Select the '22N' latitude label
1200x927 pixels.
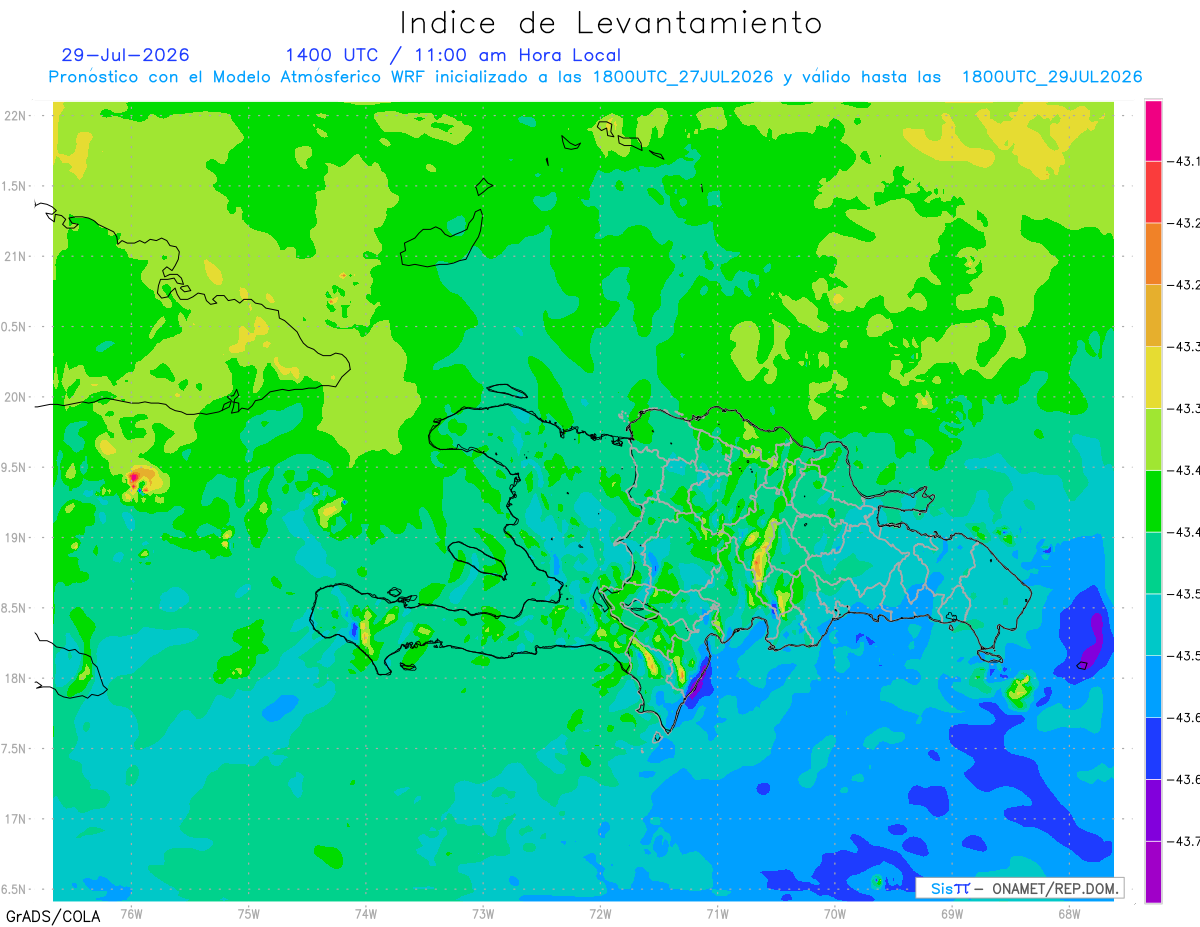click(16, 116)
